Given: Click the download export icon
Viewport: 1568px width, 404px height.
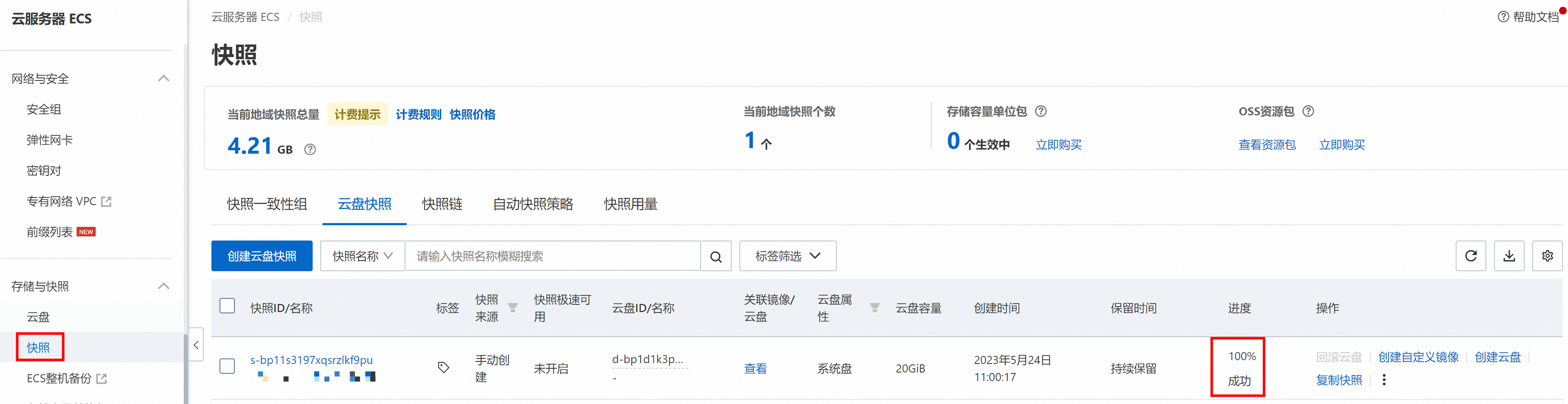Looking at the screenshot, I should [x=1509, y=256].
